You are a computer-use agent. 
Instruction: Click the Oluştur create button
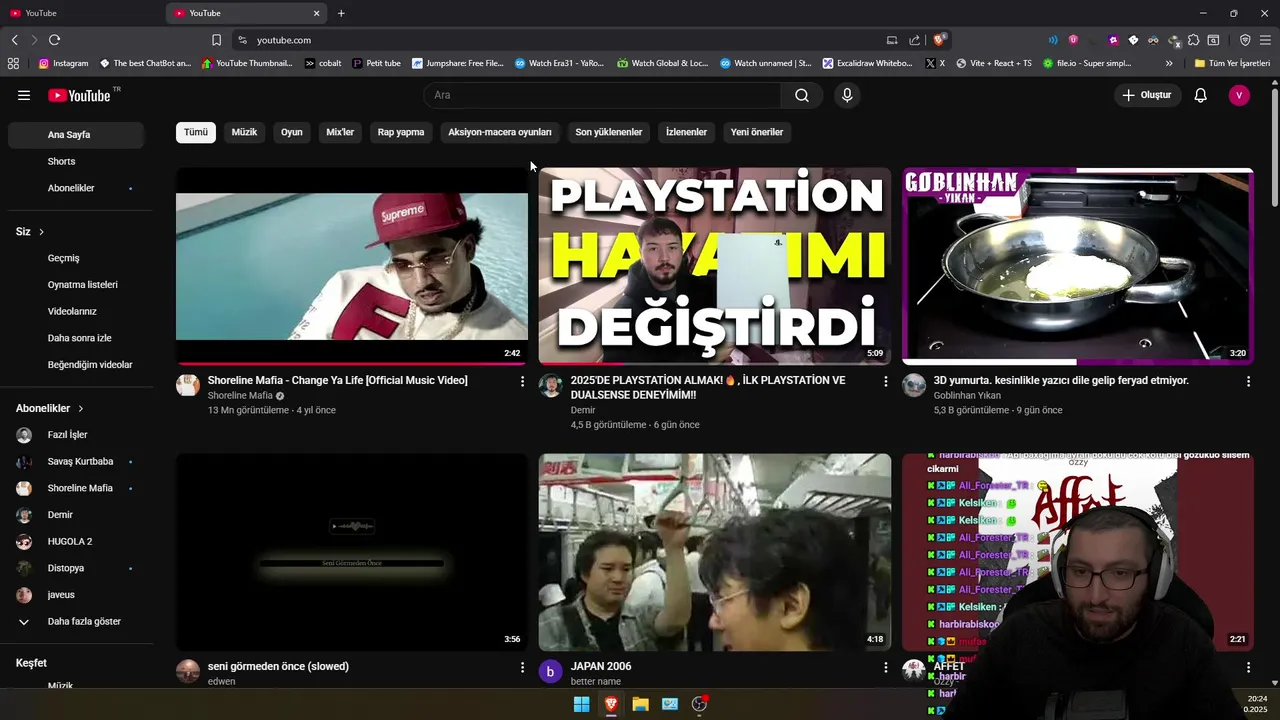pos(1147,95)
